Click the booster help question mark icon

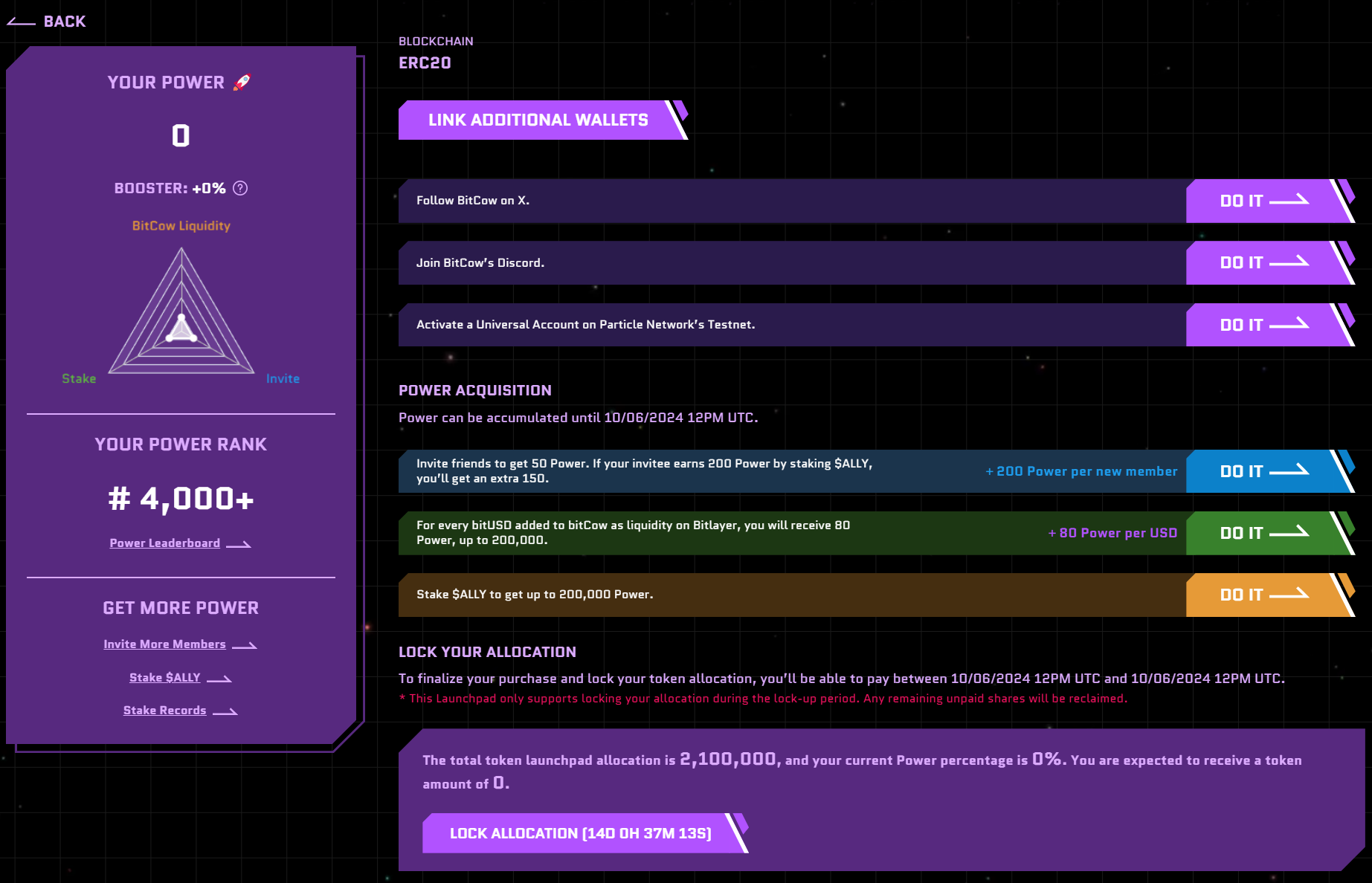pyautogui.click(x=240, y=188)
